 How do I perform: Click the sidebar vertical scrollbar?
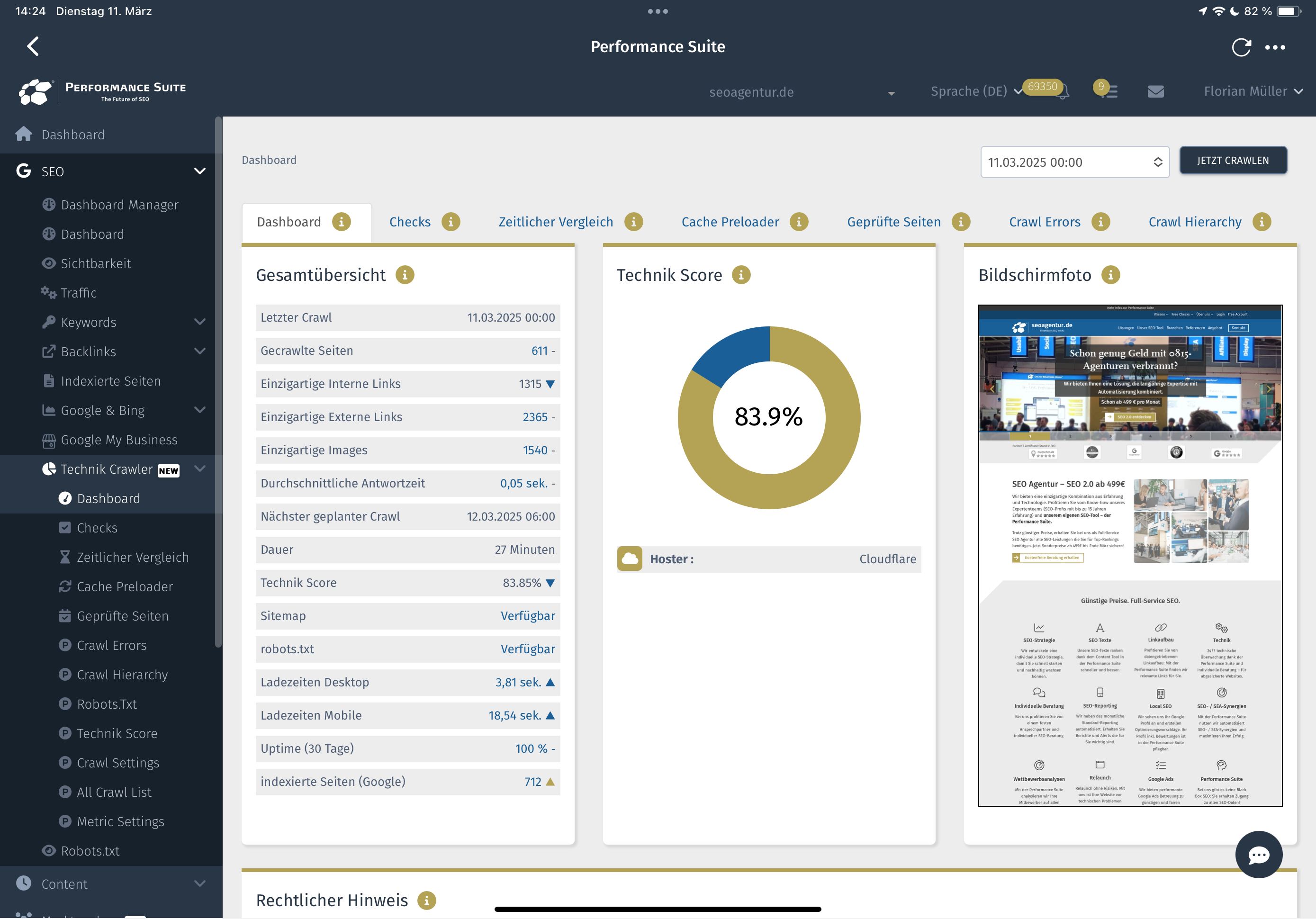218,383
